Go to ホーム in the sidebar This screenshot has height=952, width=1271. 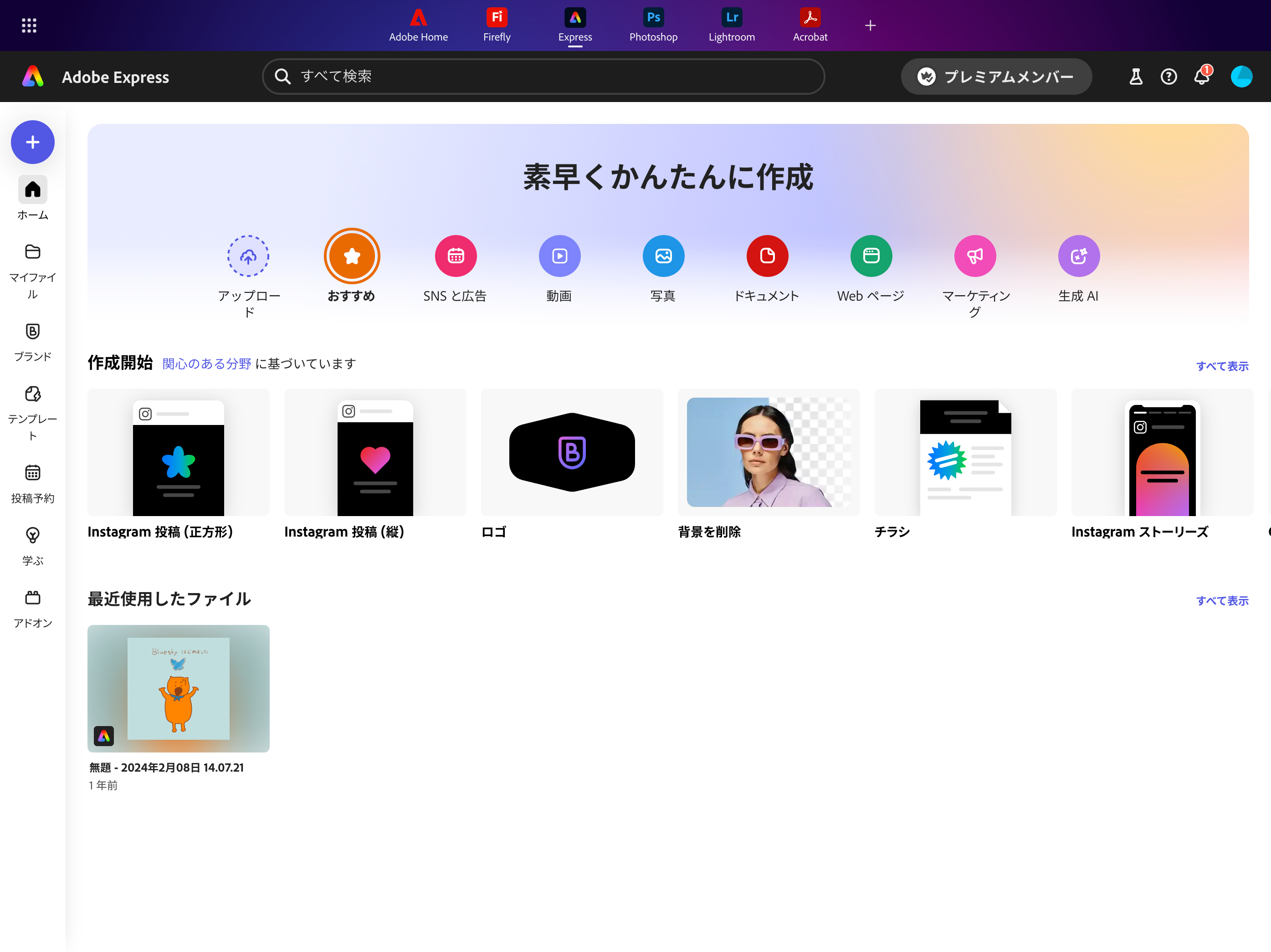(x=33, y=198)
